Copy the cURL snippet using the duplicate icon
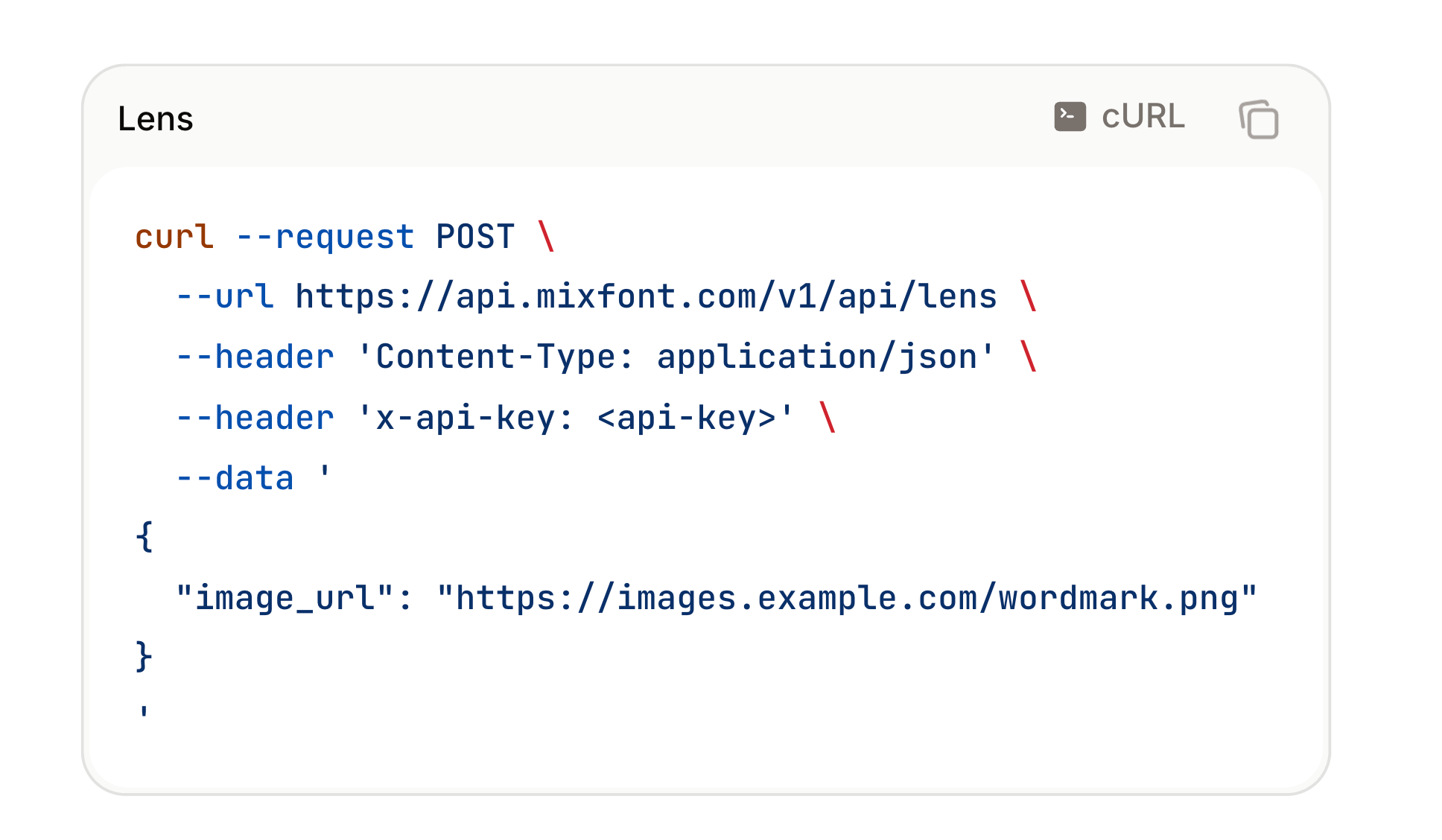The width and height of the screenshot is (1442, 840). coord(1259,119)
